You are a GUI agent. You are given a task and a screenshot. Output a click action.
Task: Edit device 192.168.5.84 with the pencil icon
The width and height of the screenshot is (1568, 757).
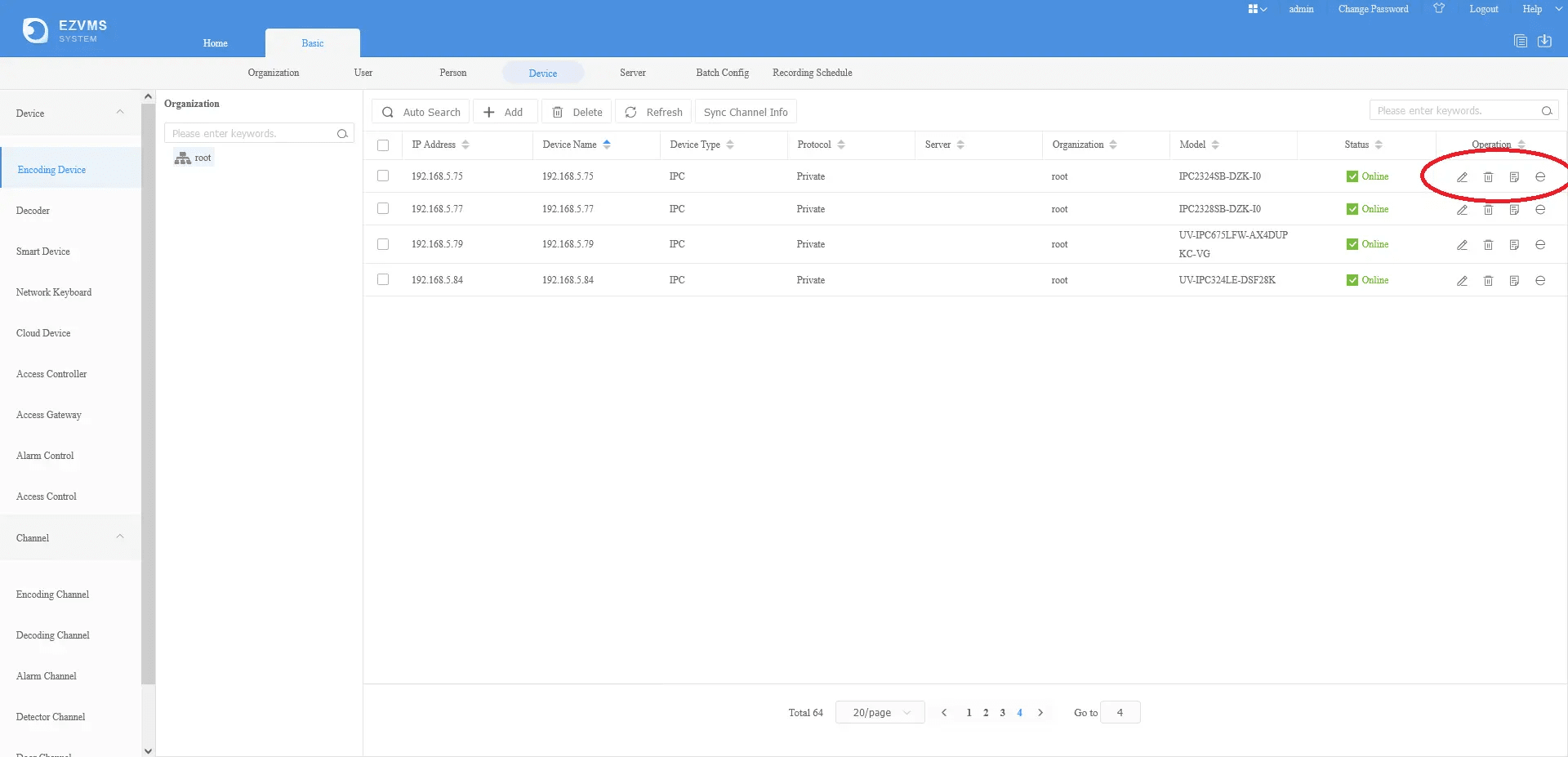1462,281
